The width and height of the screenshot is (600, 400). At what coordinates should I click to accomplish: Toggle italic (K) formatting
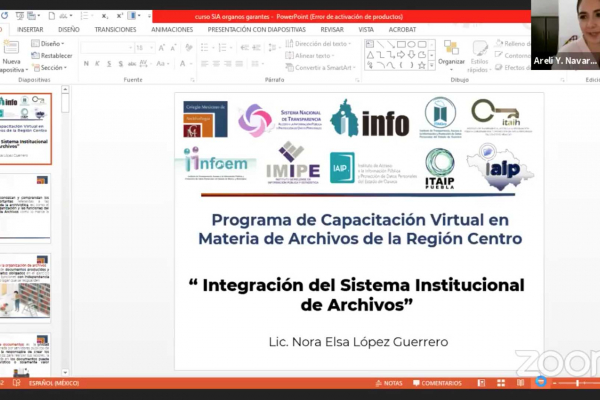pos(97,64)
